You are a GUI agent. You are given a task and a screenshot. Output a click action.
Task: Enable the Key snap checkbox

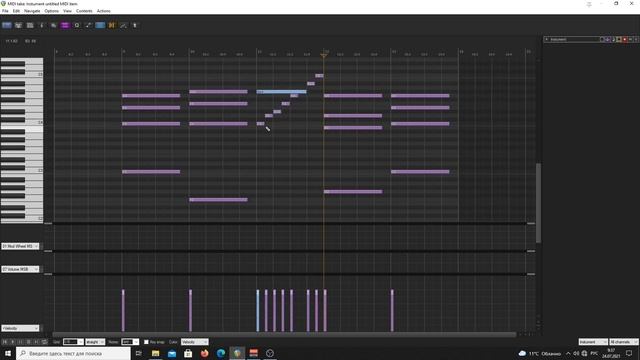(x=146, y=342)
